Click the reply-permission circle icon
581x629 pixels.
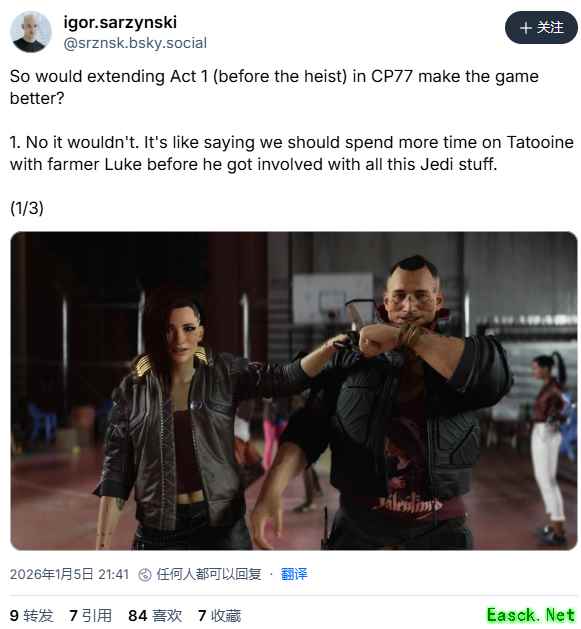[x=144, y=574]
